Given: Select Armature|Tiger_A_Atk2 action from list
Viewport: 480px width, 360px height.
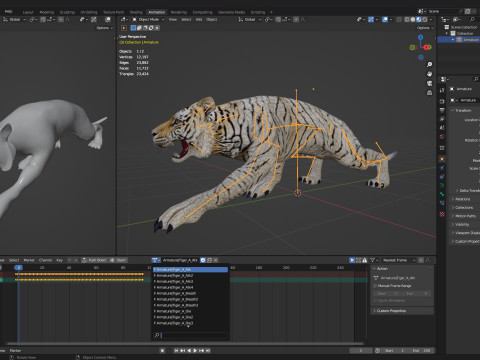Looking at the screenshot, I should [x=190, y=275].
